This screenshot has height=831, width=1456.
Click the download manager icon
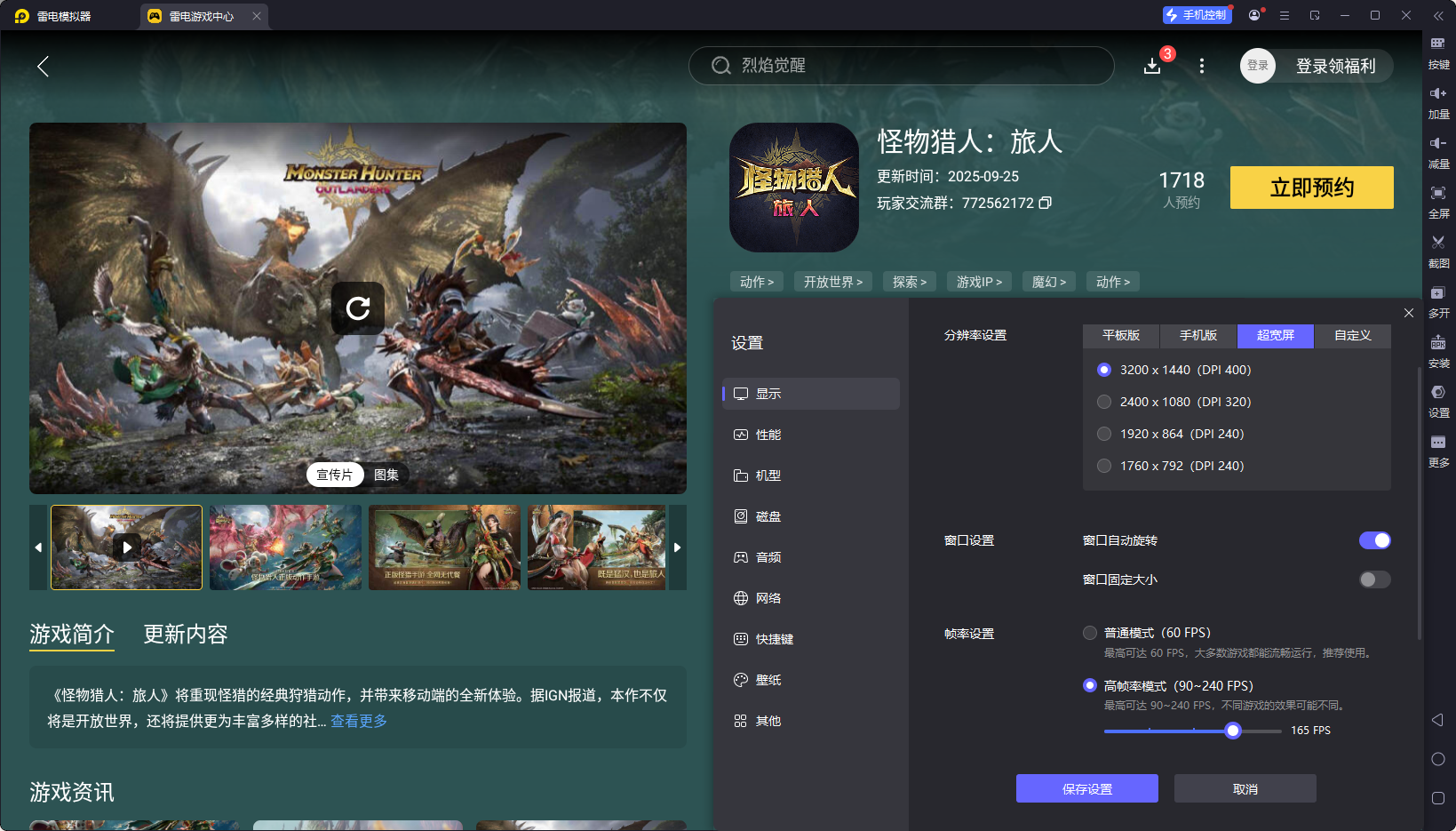1152,66
